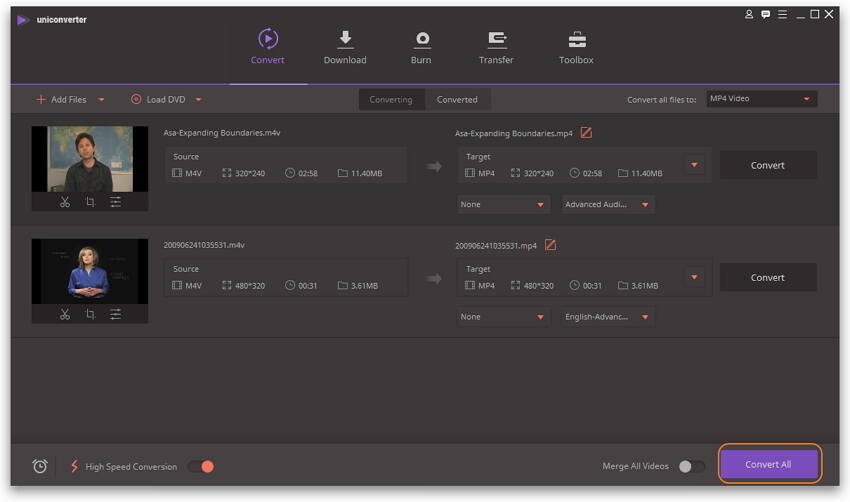Trim the 200906241035531 video with scissors
Viewport: 850px width, 502px height.
65,314
